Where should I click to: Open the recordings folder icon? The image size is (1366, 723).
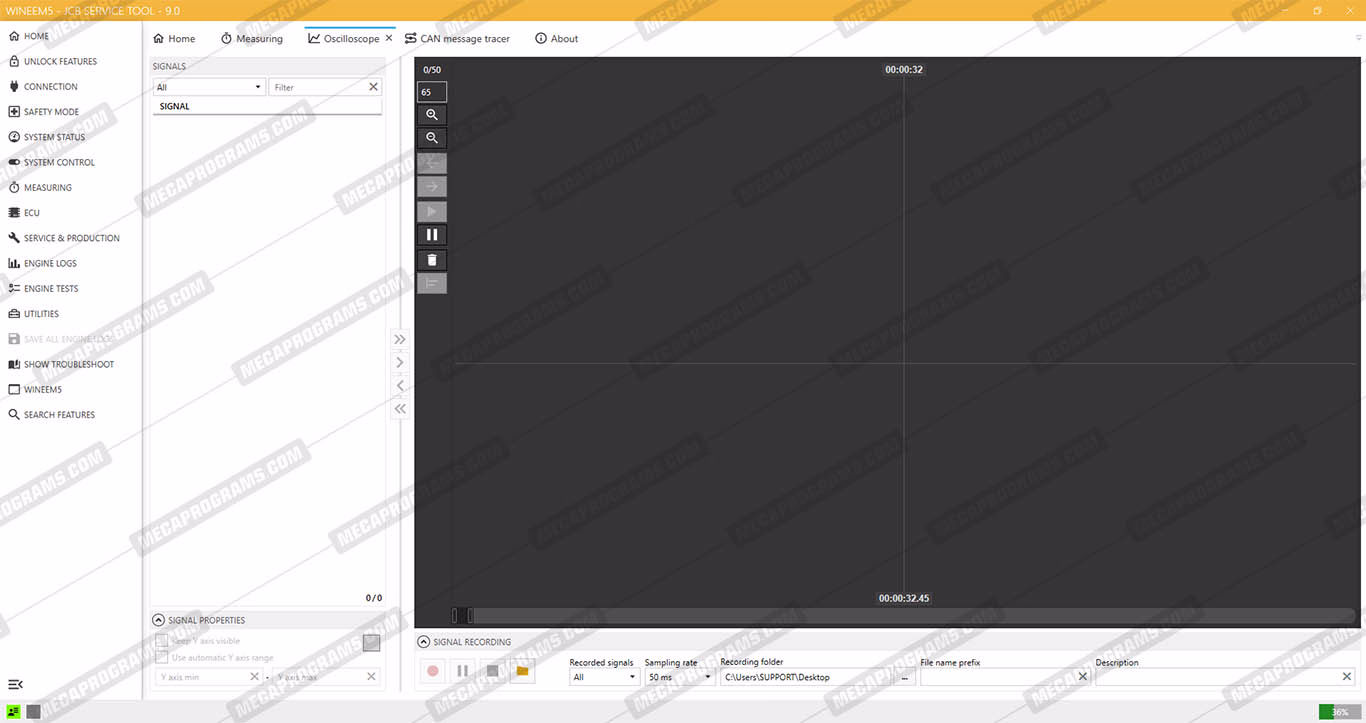[x=522, y=671]
